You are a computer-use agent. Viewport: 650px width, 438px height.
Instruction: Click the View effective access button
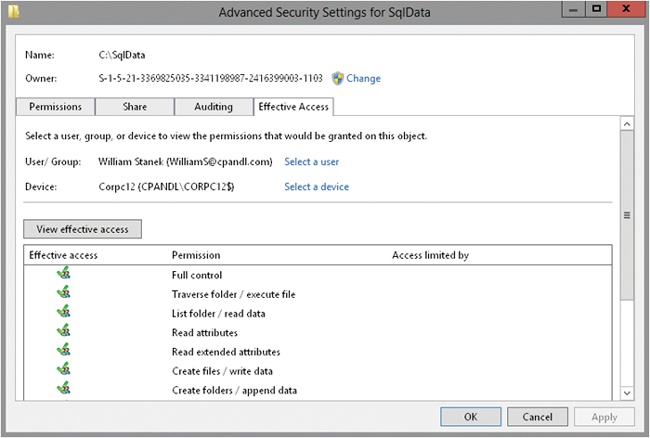[82, 229]
